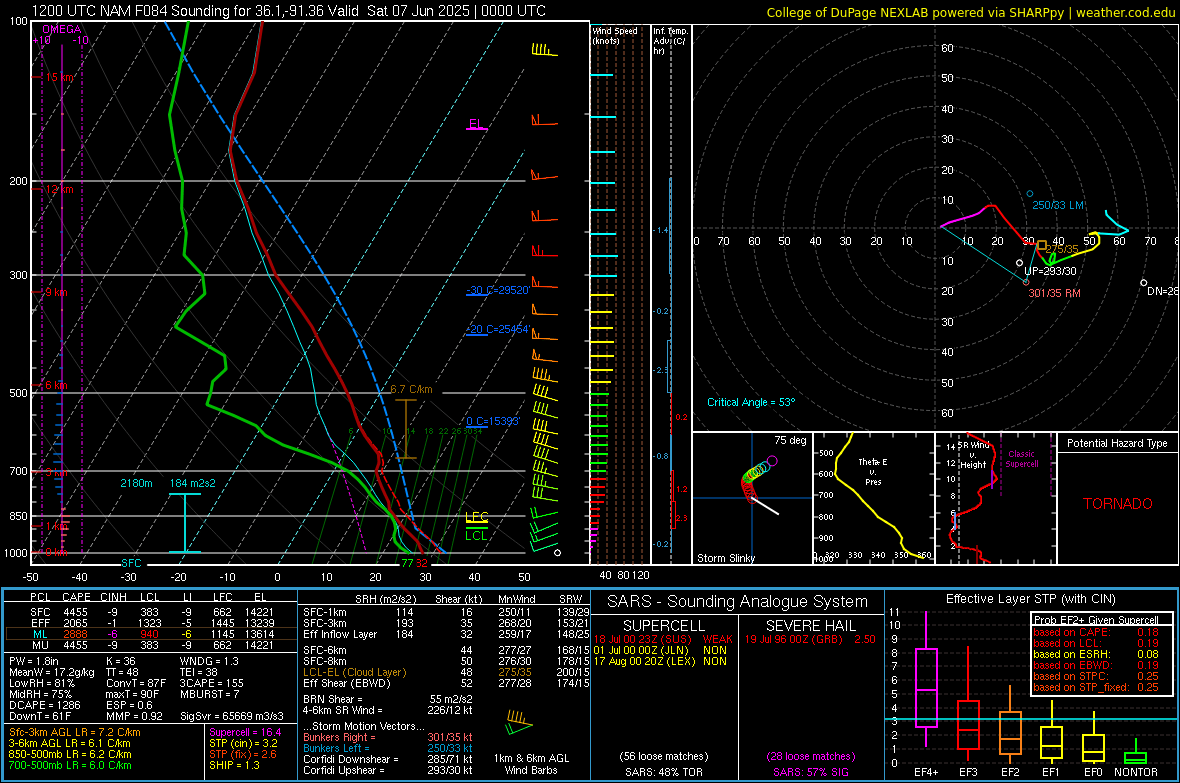1180x783 pixels.
Task: Click the Wind Speed (knots) panel header
Action: 615,35
